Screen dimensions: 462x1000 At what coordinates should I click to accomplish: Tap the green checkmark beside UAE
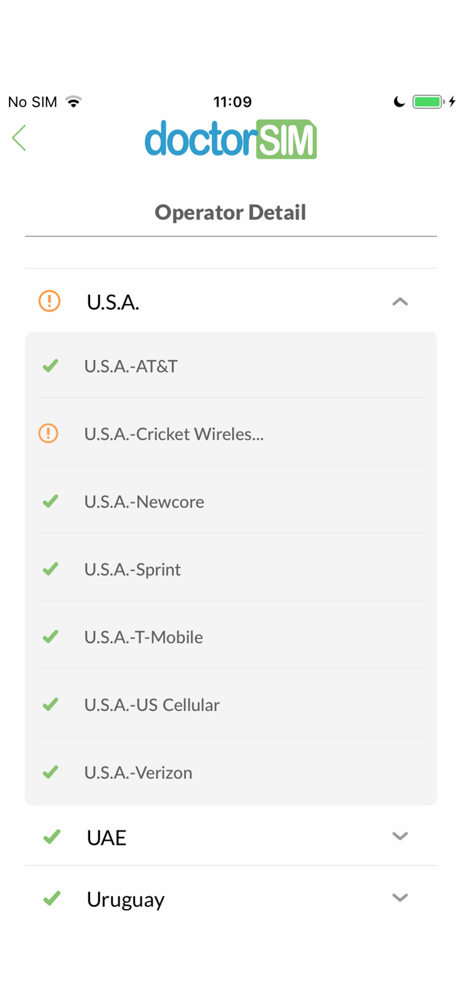51,837
